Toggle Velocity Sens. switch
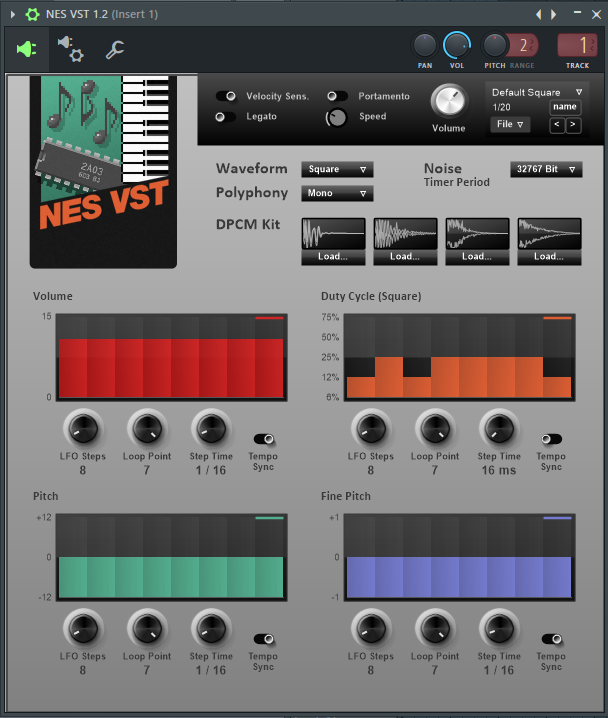This screenshot has width=608, height=718. click(226, 96)
